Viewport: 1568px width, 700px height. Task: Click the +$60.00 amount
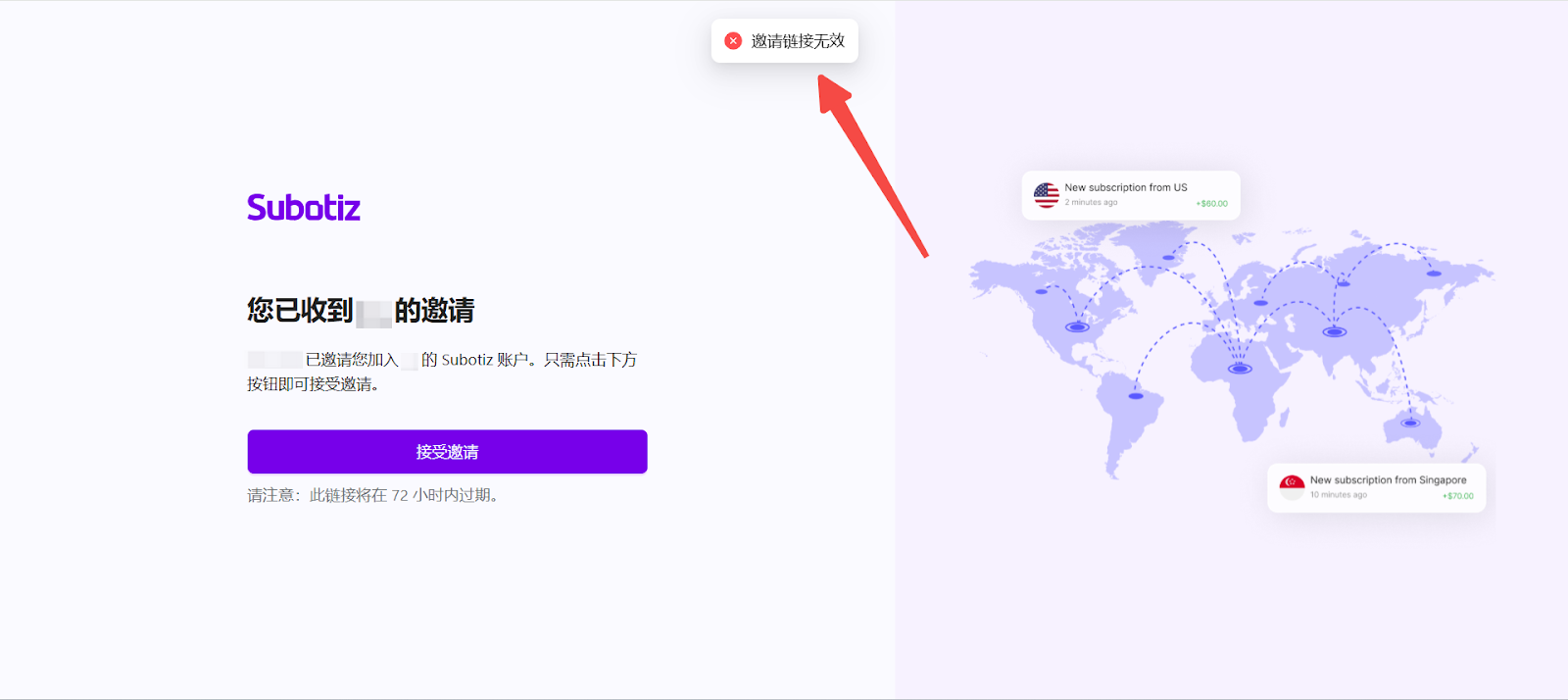click(x=1211, y=204)
